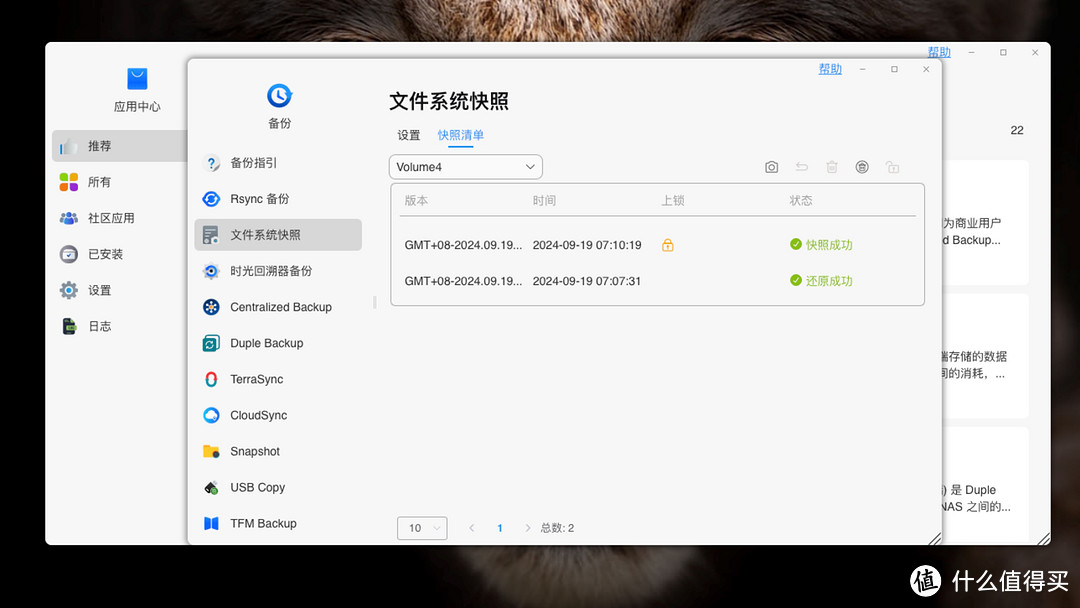Click the undo restore icon in snapshot toolbar
The width and height of the screenshot is (1080, 608).
801,167
